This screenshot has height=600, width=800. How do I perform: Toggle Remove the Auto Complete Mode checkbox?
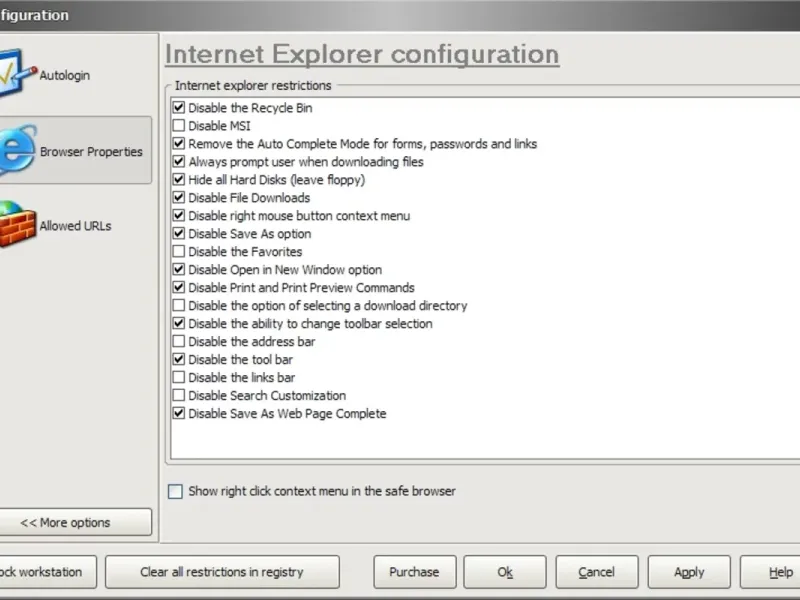(179, 143)
